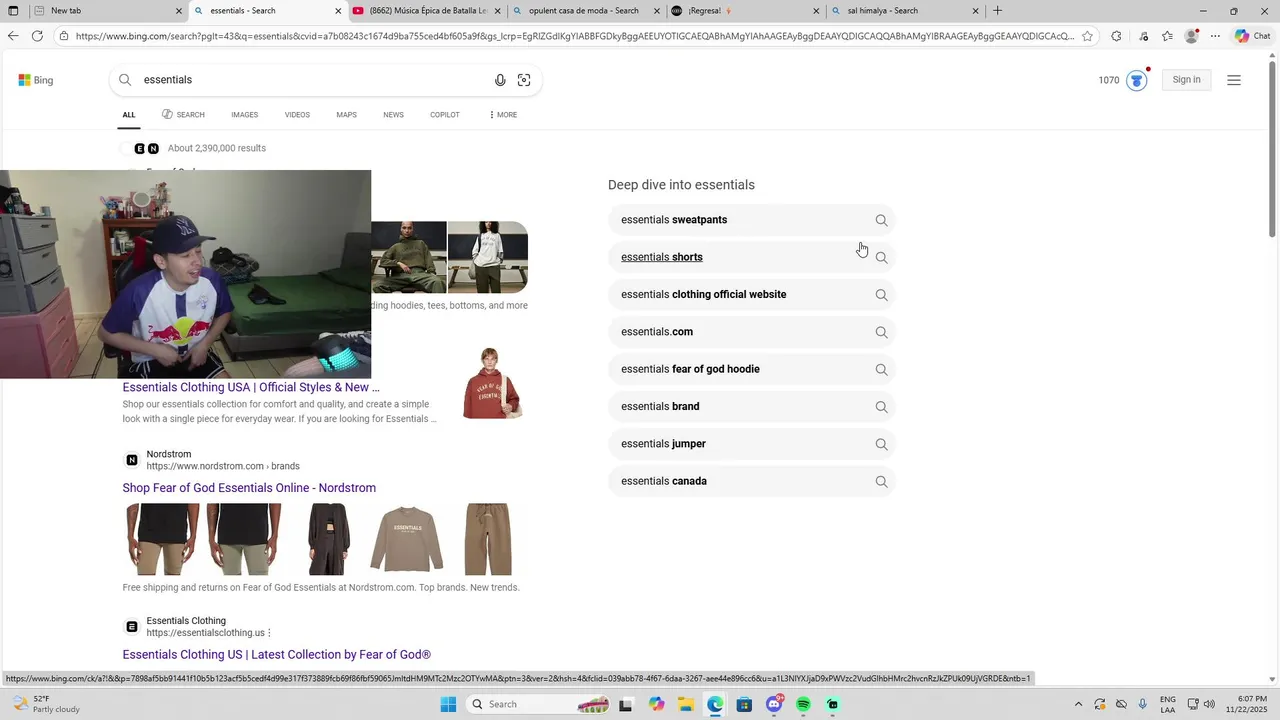Viewport: 1280px width, 720px height.
Task: Open Microsoft Store from the taskbar
Action: (x=744, y=704)
